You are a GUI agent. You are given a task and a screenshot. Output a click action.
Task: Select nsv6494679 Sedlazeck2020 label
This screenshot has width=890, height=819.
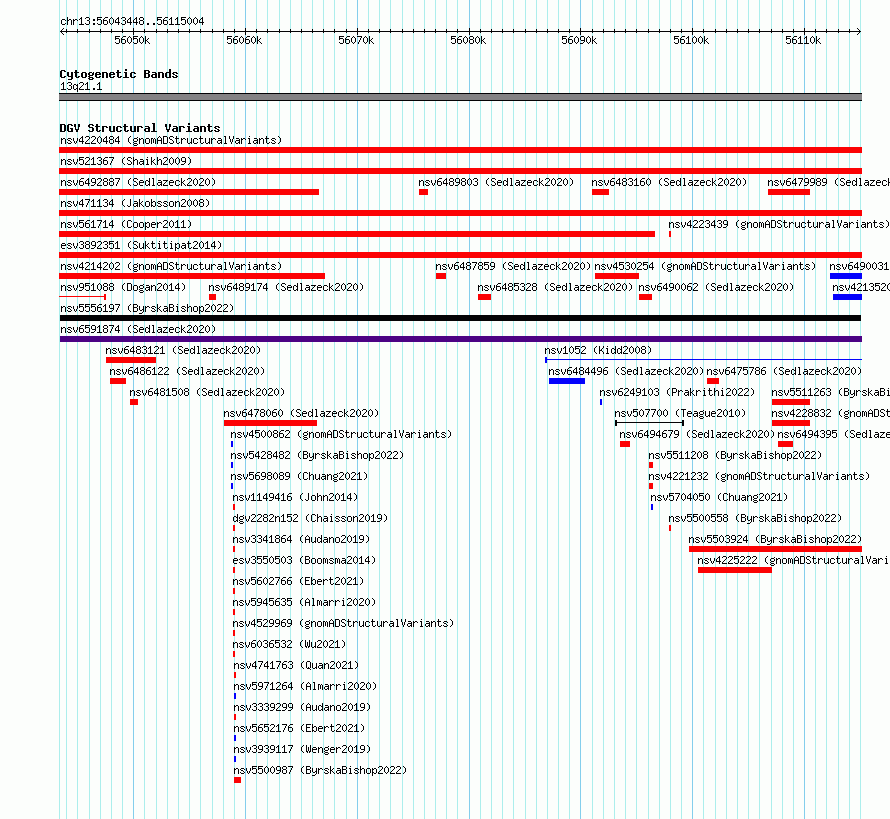tap(697, 434)
